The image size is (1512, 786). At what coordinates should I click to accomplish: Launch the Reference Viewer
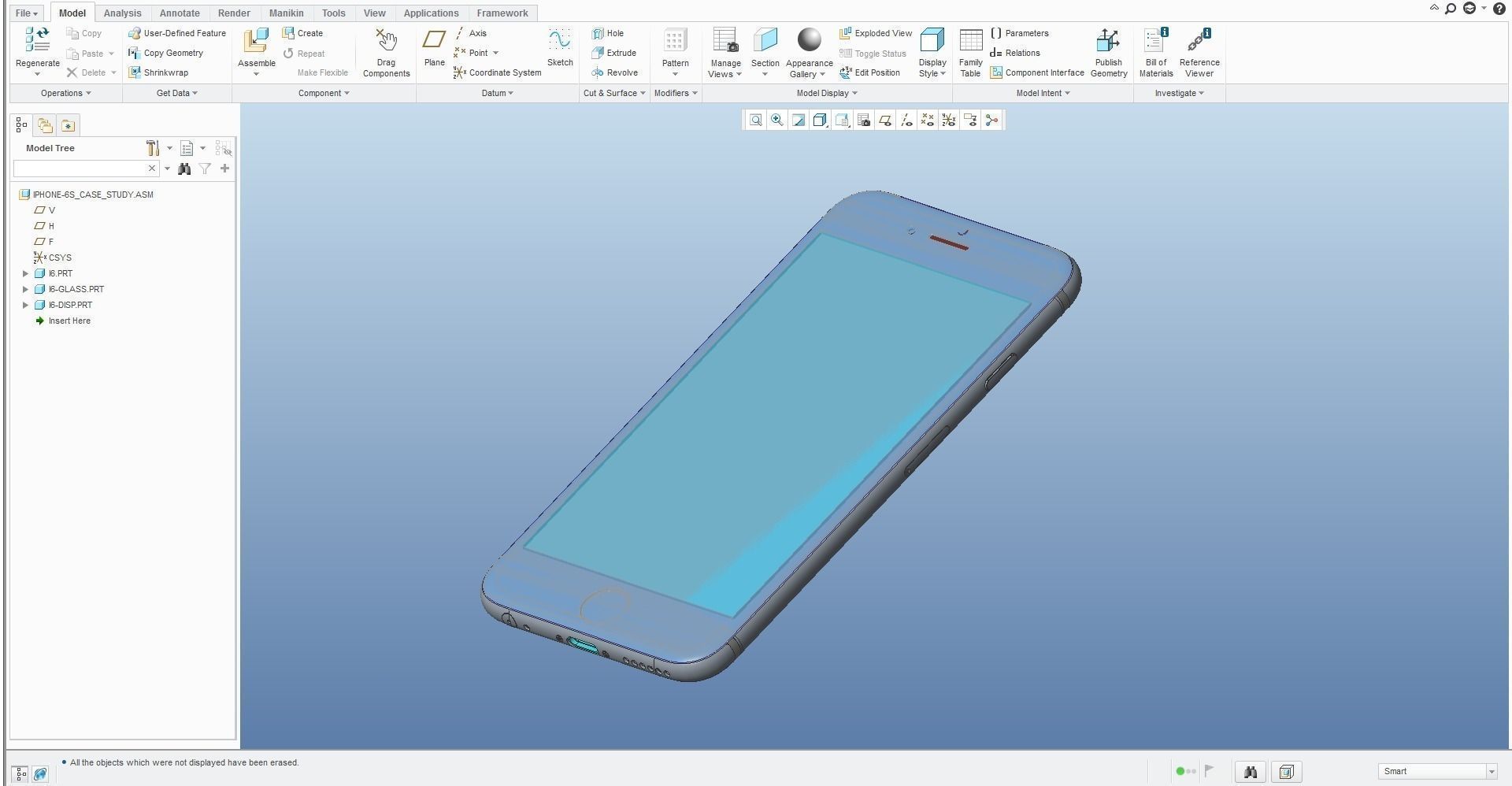coord(1199,52)
